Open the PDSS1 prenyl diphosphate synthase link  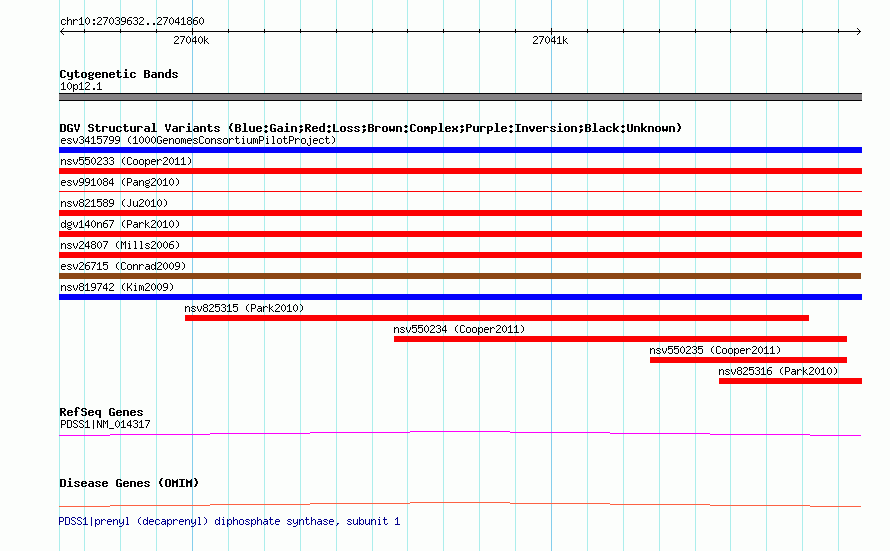coord(229,521)
